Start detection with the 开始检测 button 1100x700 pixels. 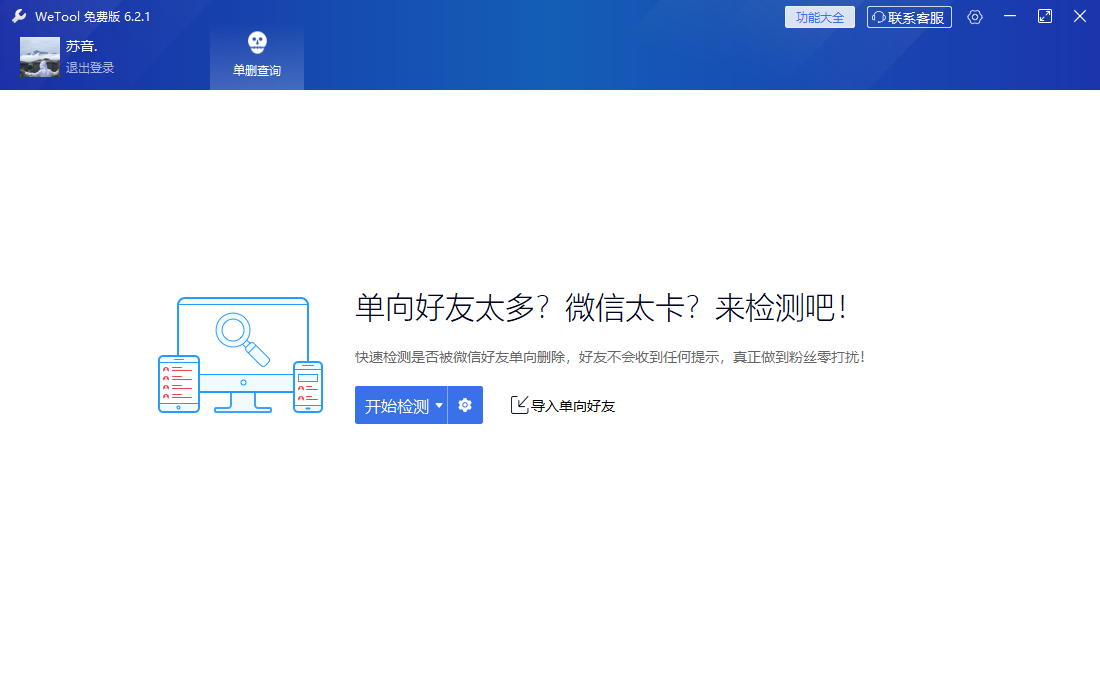pos(396,406)
